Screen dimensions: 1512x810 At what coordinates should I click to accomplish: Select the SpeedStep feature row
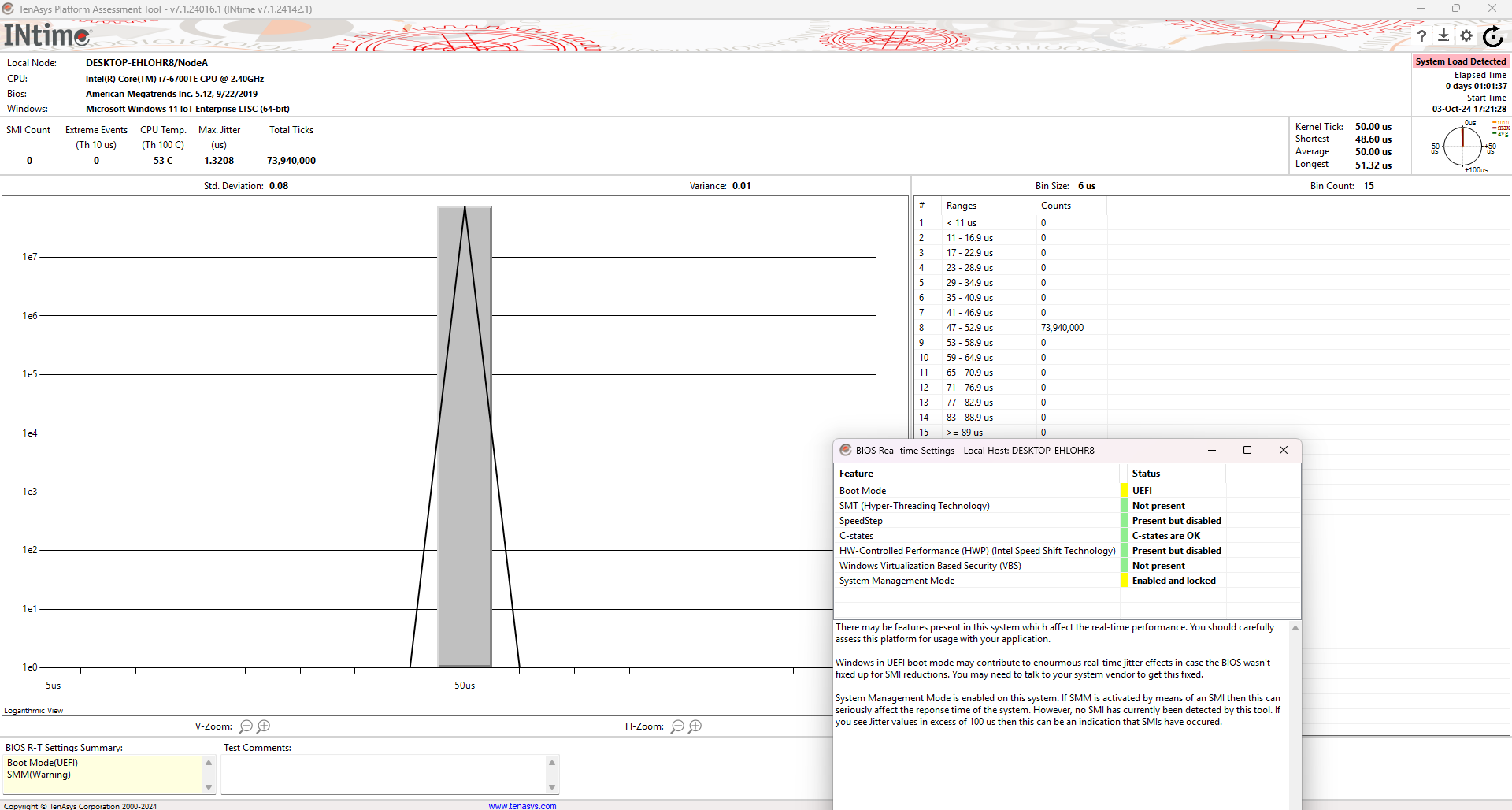[x=1067, y=521]
